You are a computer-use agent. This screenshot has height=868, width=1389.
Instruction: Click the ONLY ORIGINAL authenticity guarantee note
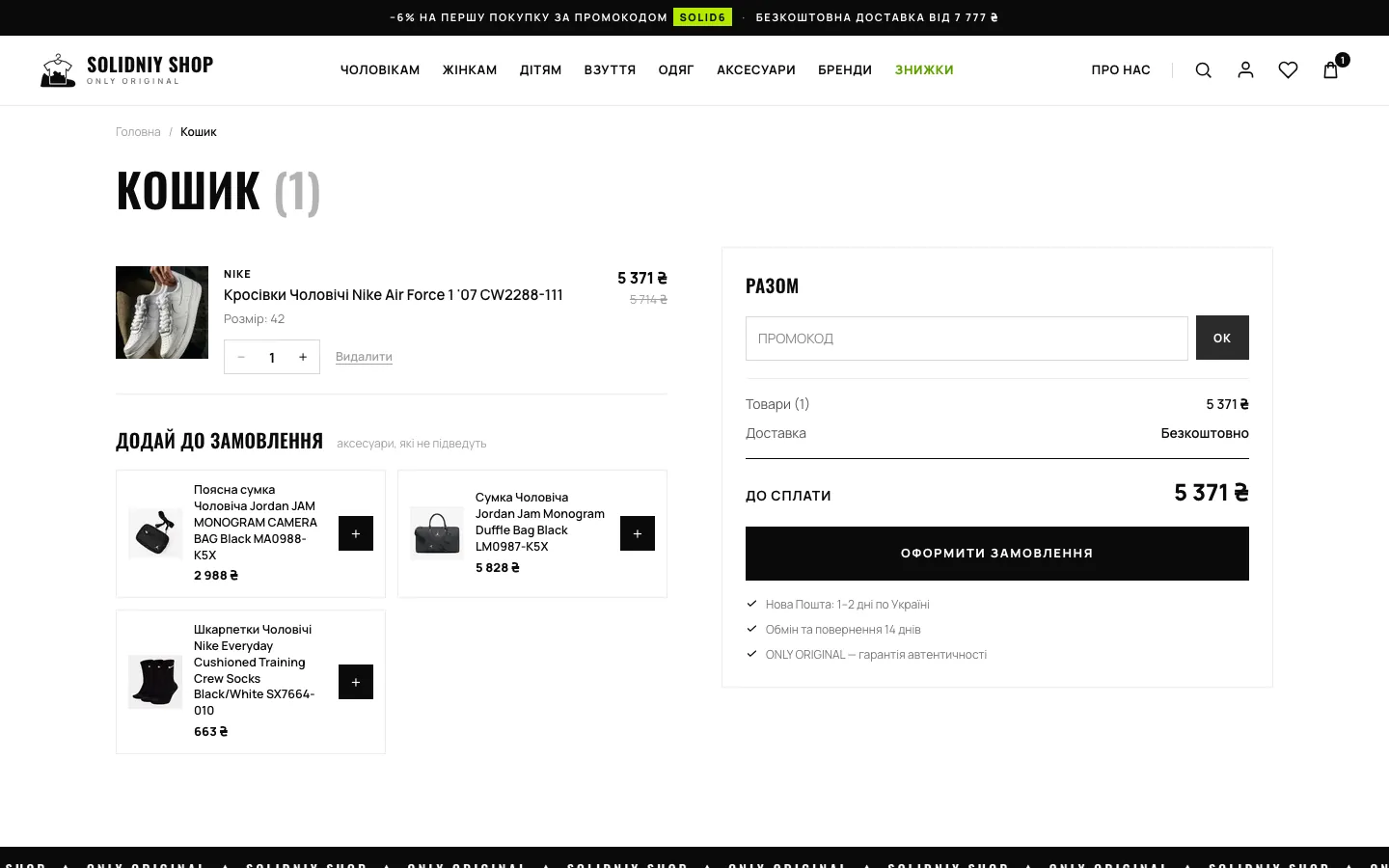tap(876, 655)
